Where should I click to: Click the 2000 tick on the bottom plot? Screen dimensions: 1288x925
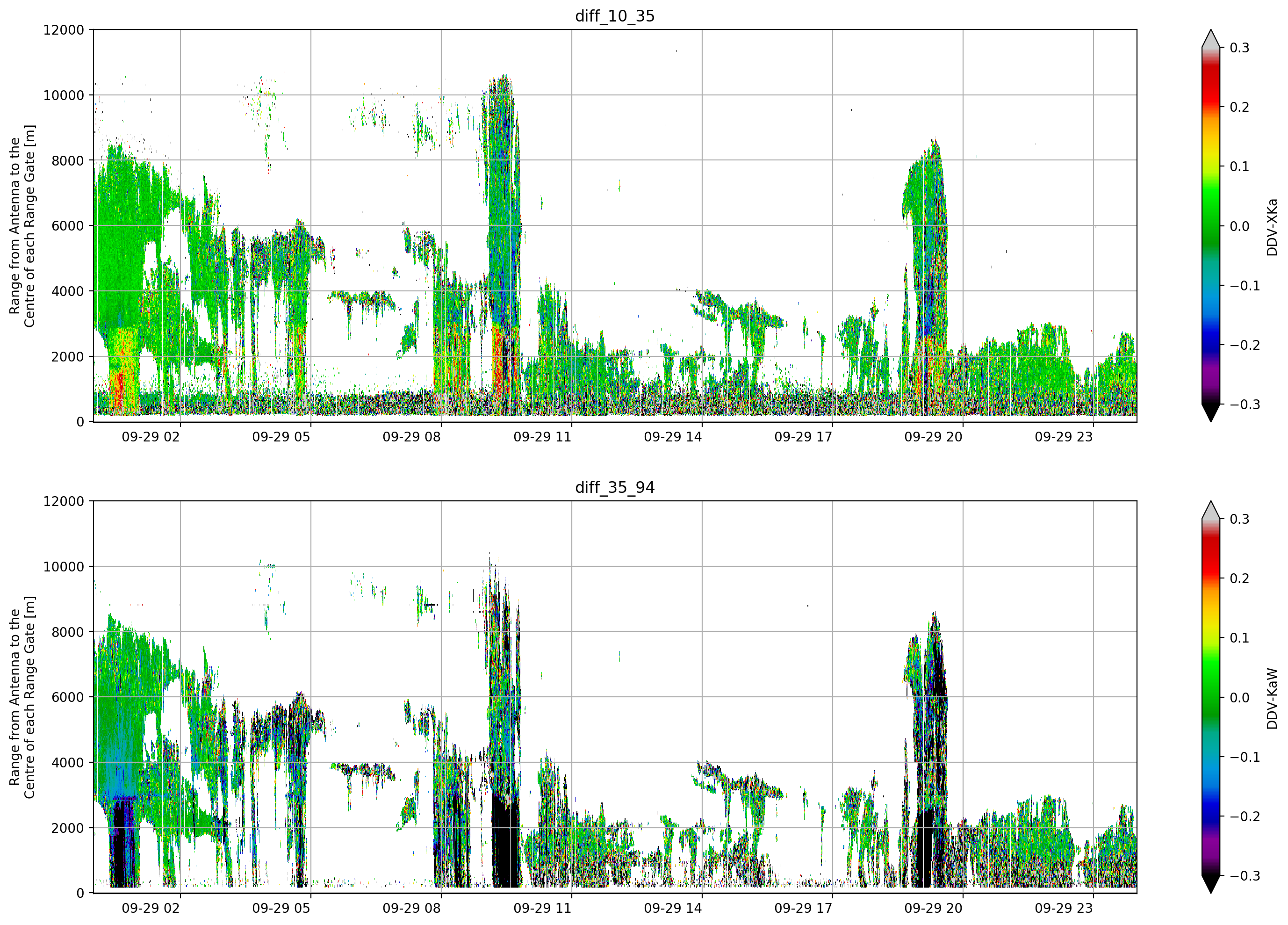coord(68,828)
